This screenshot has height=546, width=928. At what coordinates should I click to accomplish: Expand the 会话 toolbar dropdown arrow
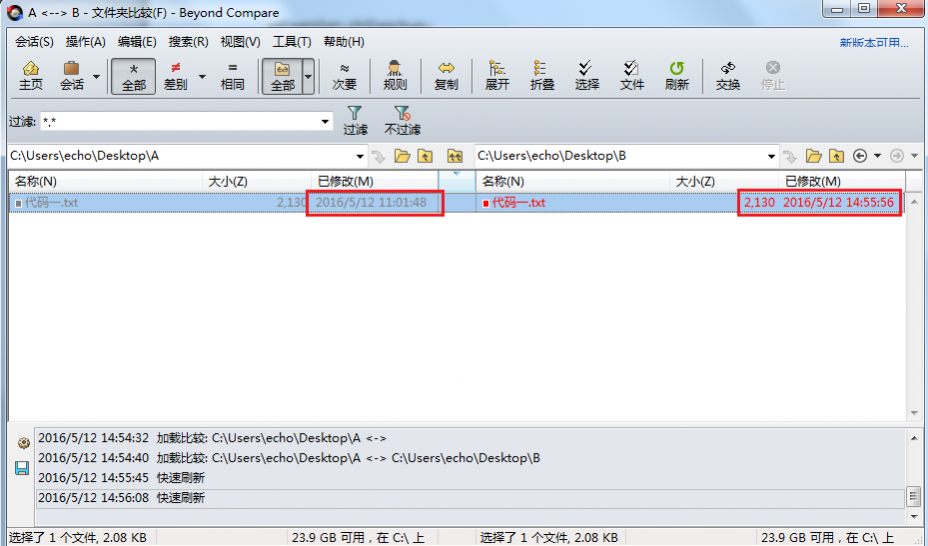(x=96, y=76)
